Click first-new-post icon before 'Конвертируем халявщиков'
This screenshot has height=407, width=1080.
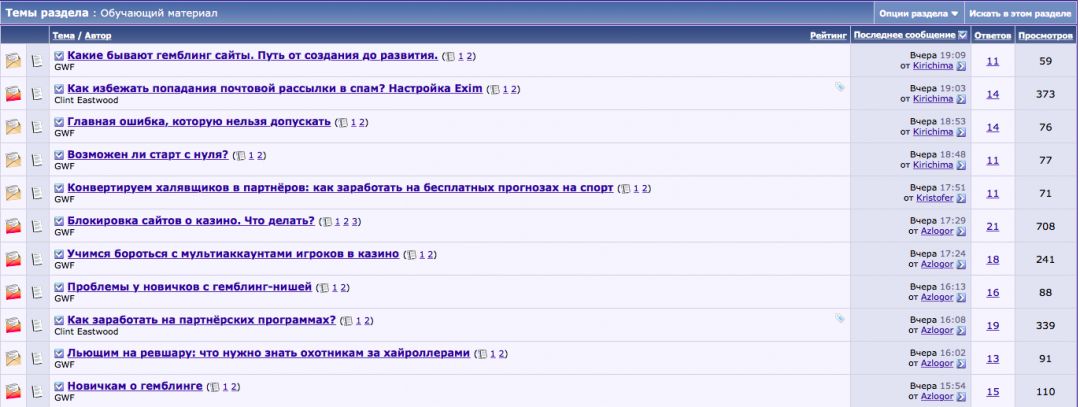point(59,188)
